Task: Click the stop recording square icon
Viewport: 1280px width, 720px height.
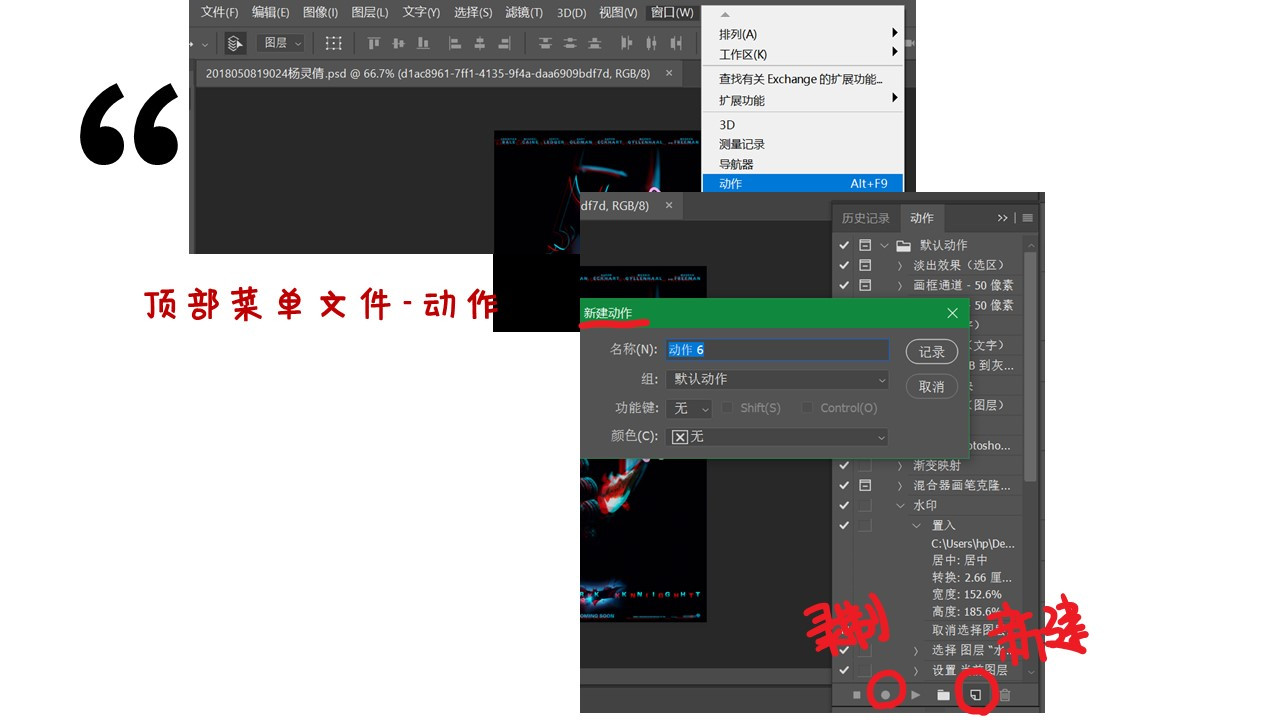Action: (x=857, y=695)
